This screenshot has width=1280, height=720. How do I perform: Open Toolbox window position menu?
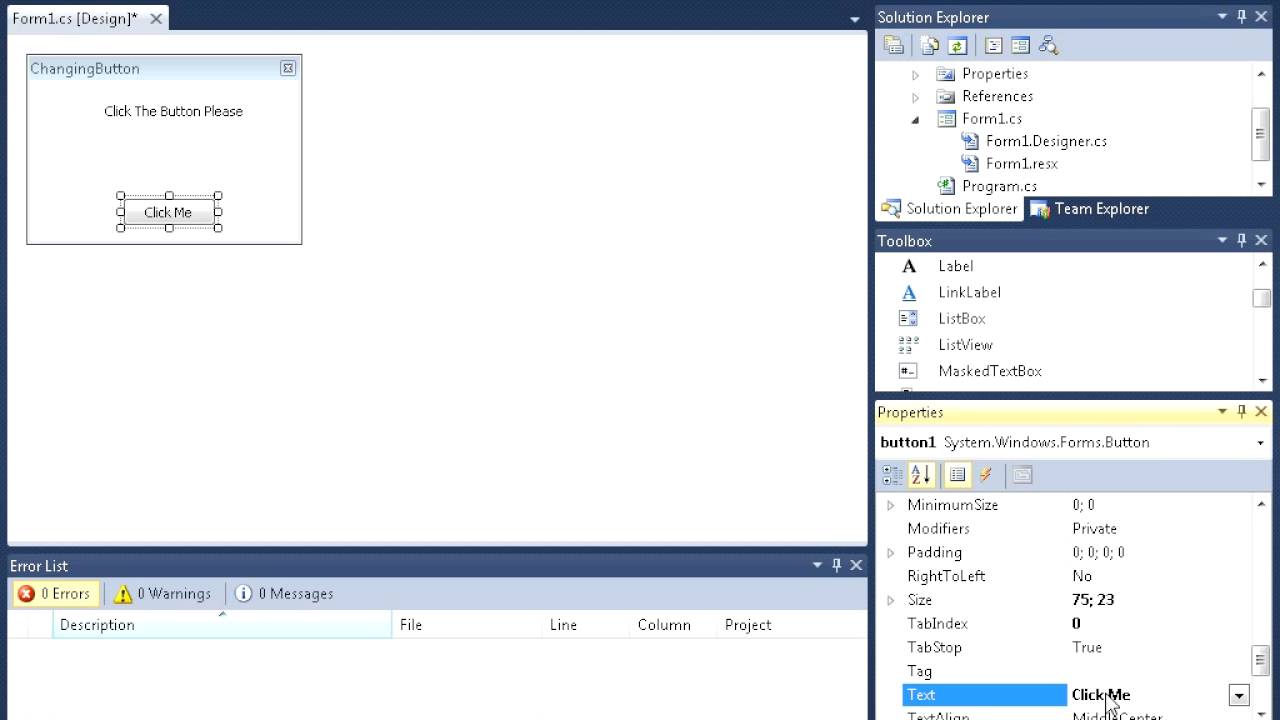pyautogui.click(x=1222, y=240)
